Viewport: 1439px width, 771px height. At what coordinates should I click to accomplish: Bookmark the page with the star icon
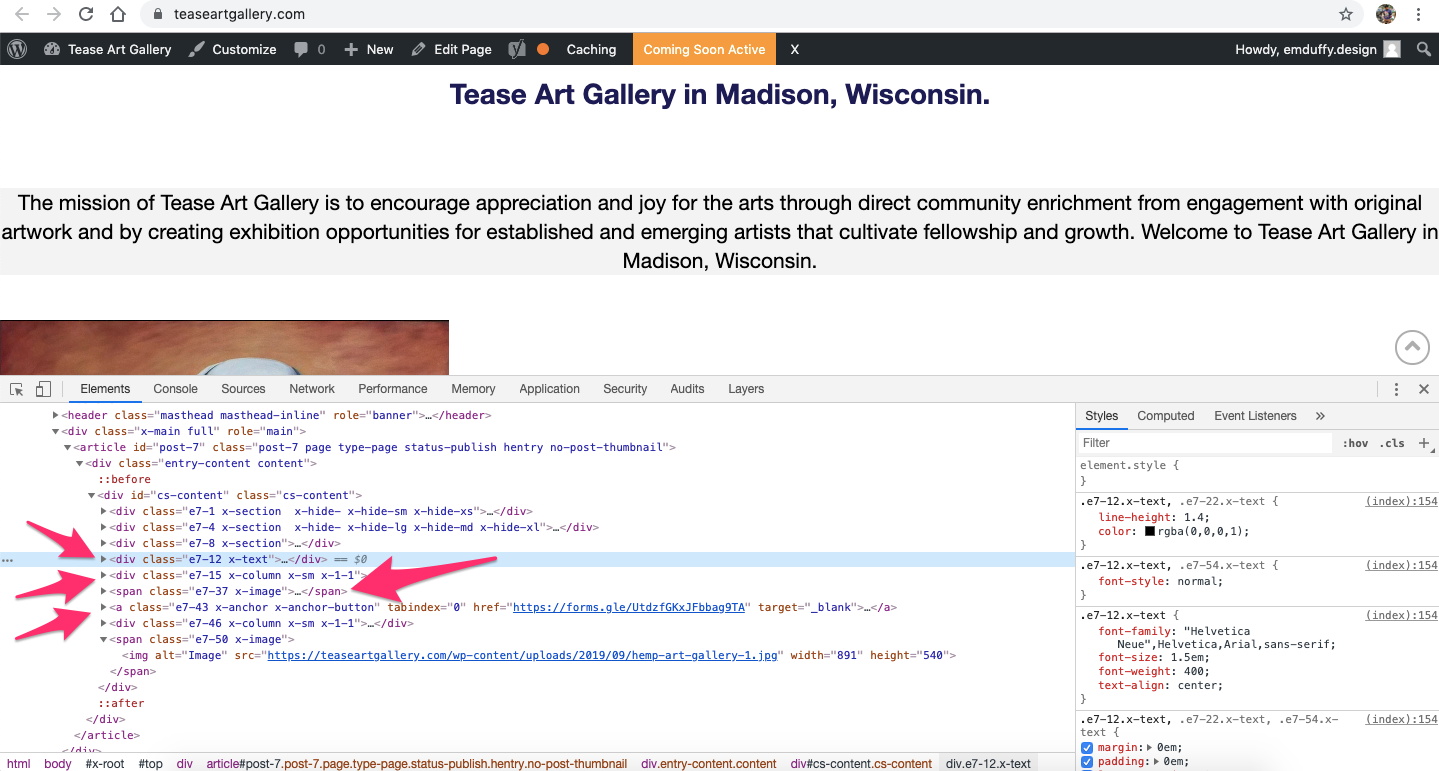(x=1346, y=14)
